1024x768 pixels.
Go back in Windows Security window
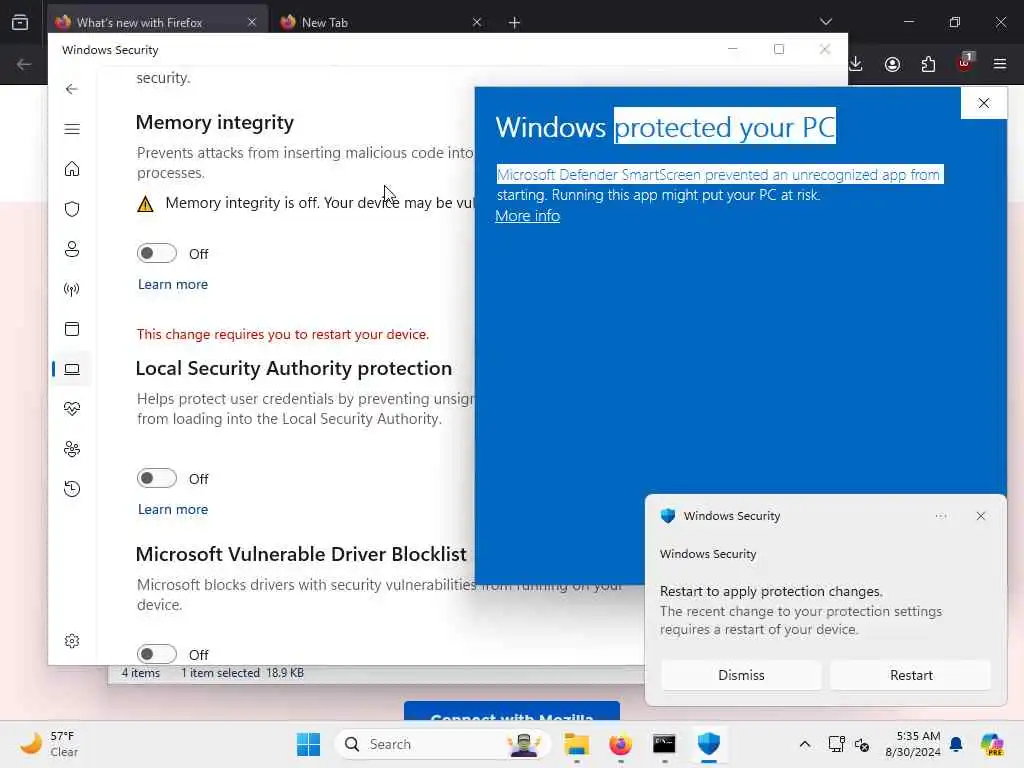[x=72, y=89]
